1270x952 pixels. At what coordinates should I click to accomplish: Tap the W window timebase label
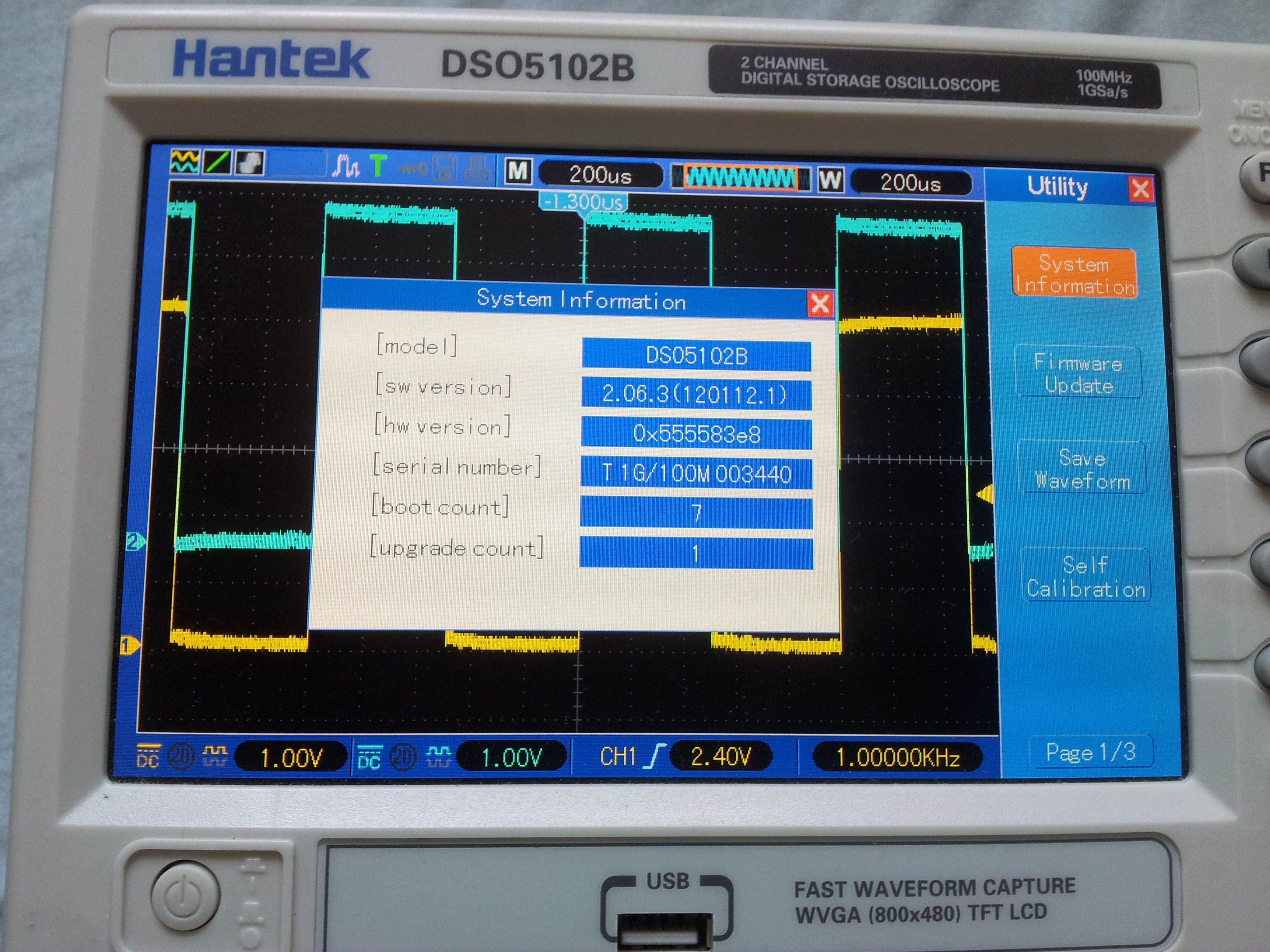pyautogui.click(x=830, y=181)
